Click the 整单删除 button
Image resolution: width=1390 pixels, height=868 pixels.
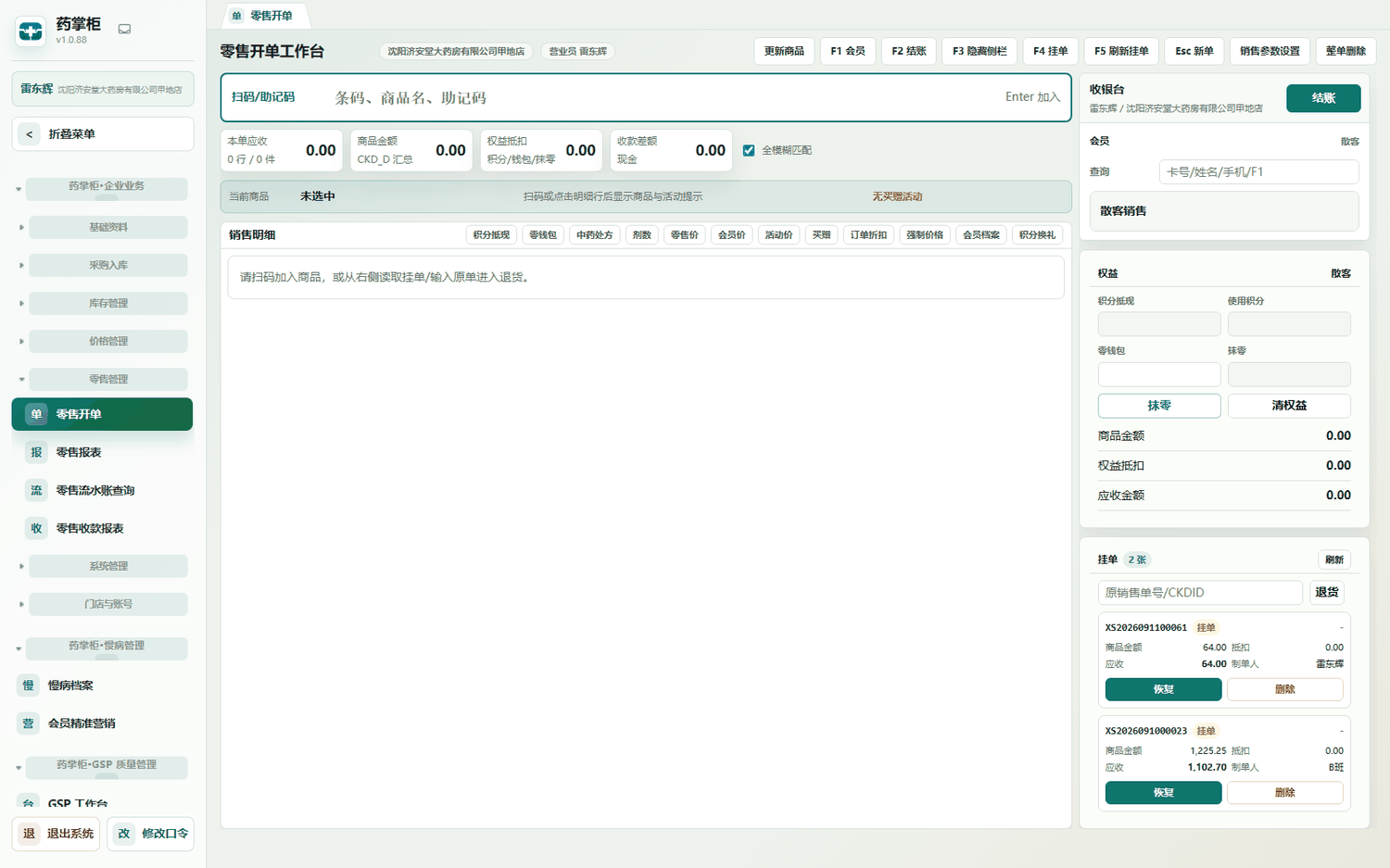click(x=1346, y=51)
